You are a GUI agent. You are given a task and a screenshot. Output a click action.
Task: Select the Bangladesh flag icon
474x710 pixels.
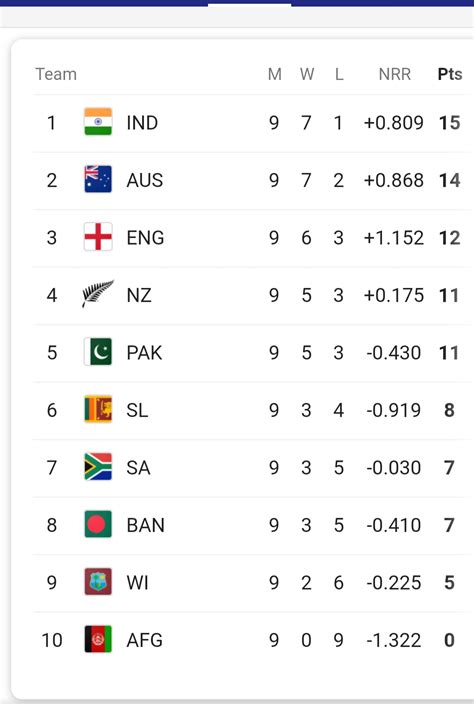coord(98,524)
